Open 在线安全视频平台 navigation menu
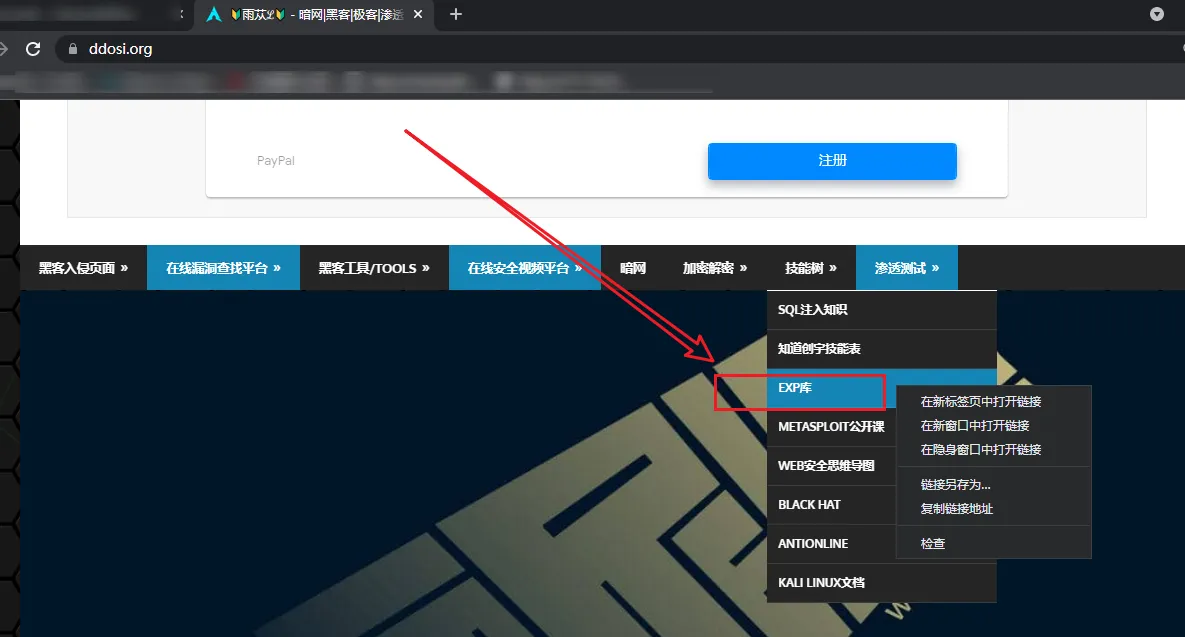 coord(524,267)
